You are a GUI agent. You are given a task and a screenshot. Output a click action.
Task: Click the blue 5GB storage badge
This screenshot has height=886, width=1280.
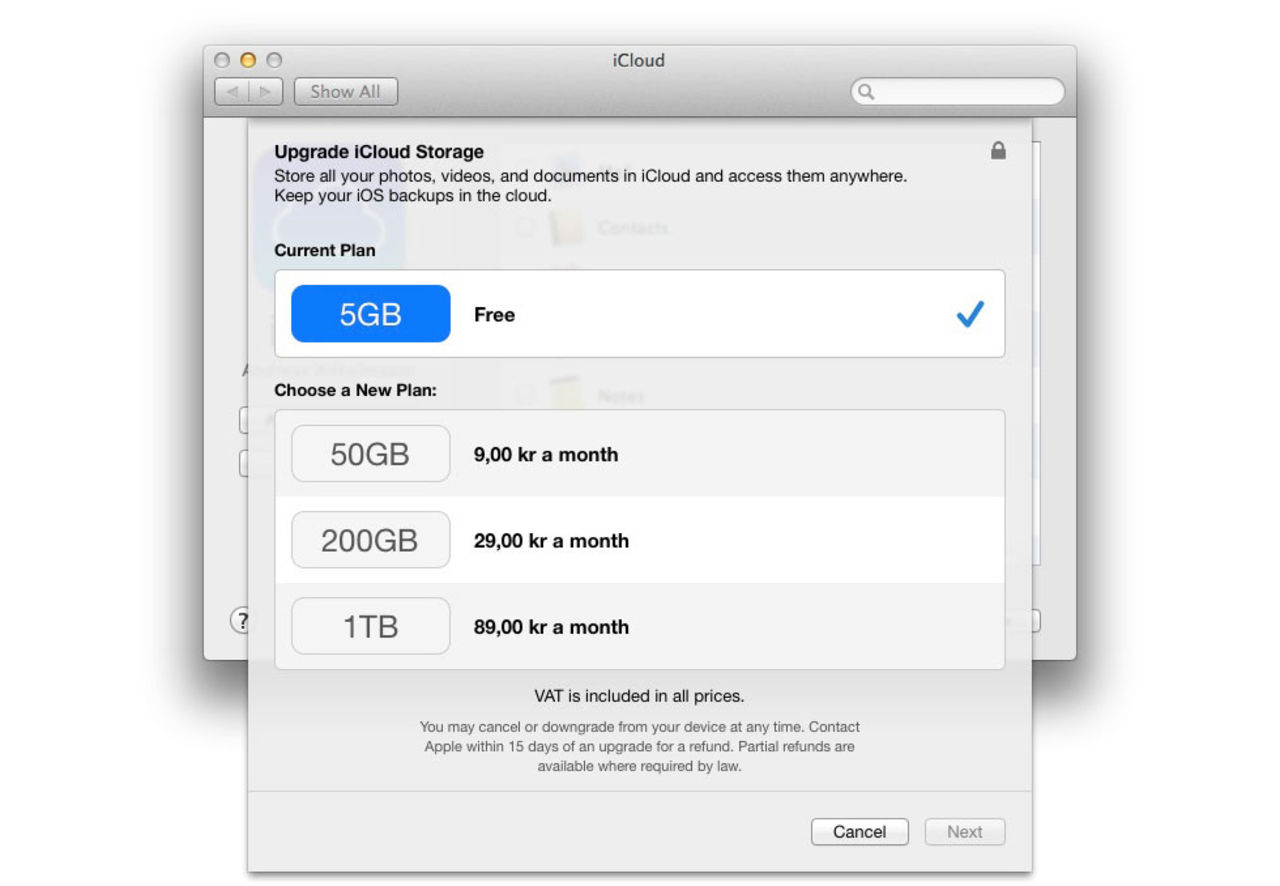tap(370, 313)
